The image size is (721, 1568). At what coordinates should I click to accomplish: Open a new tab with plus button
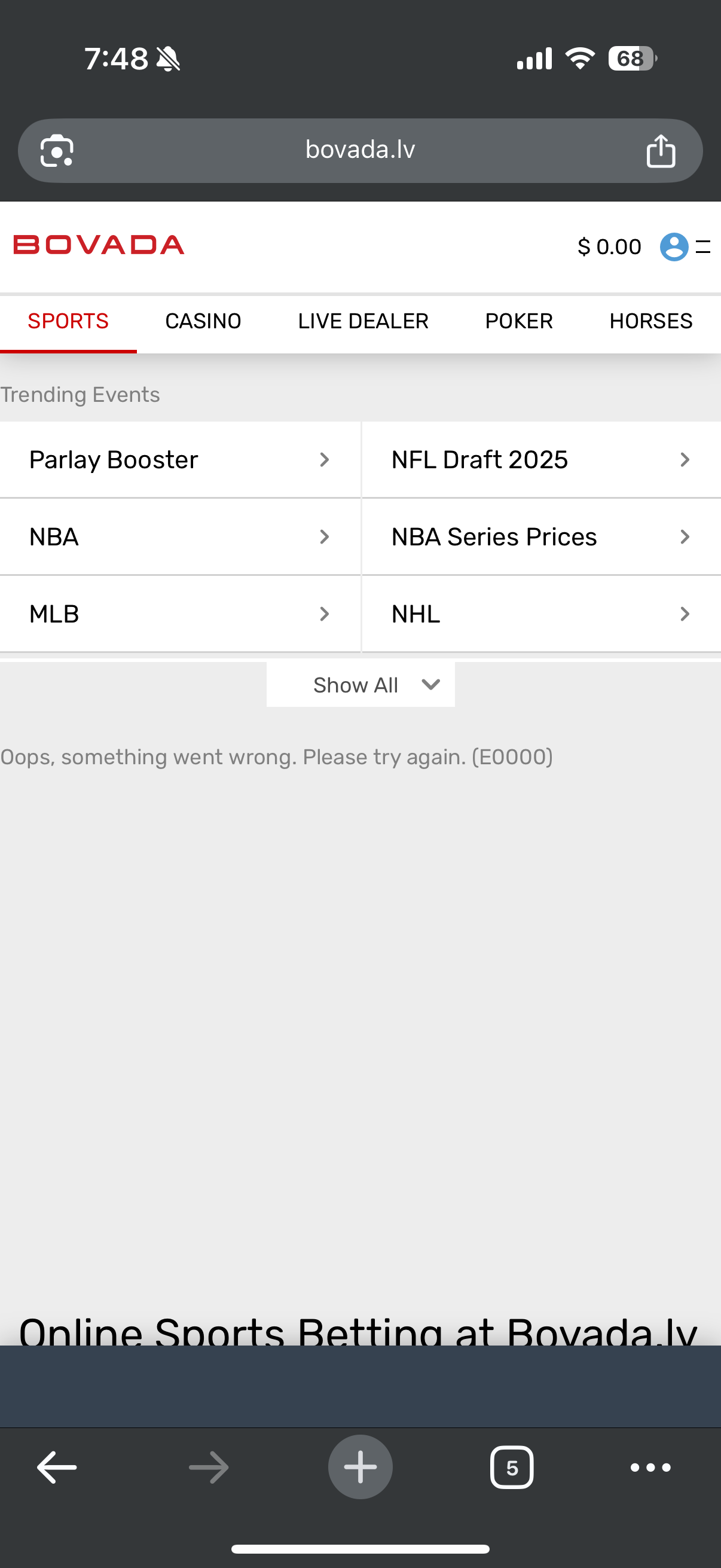coord(360,1467)
